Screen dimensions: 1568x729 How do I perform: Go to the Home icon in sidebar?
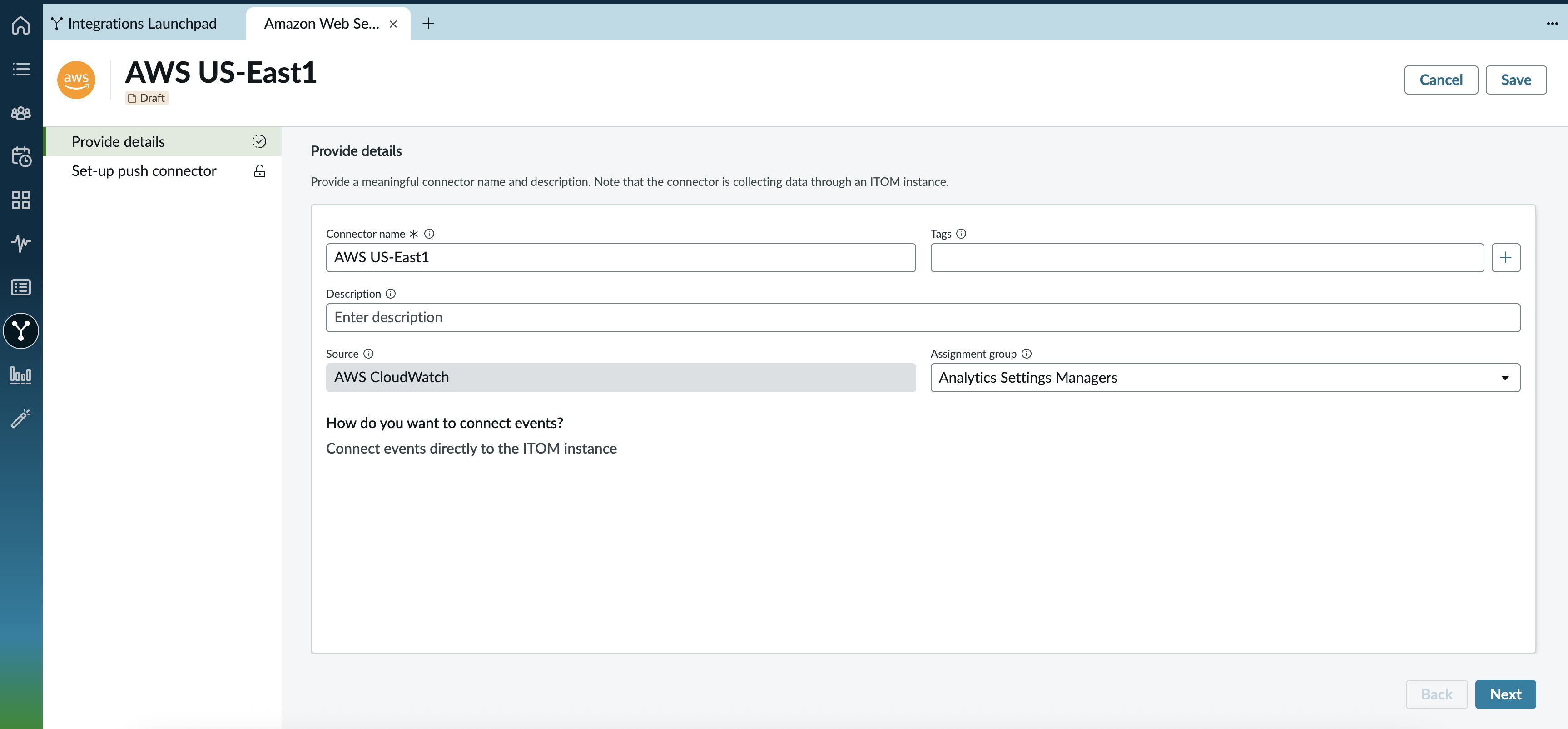(x=21, y=25)
